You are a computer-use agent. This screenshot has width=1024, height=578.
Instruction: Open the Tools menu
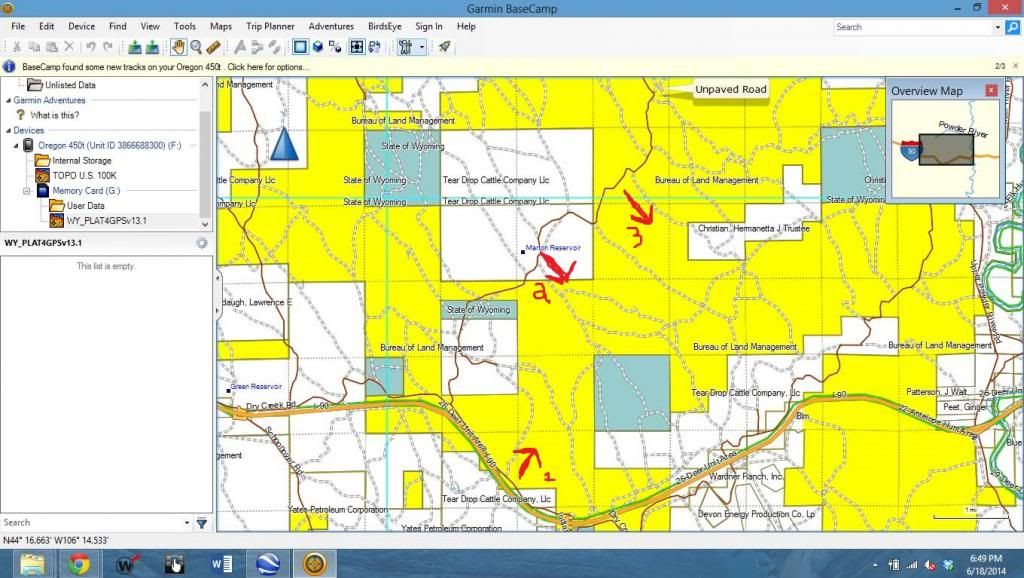tap(185, 26)
